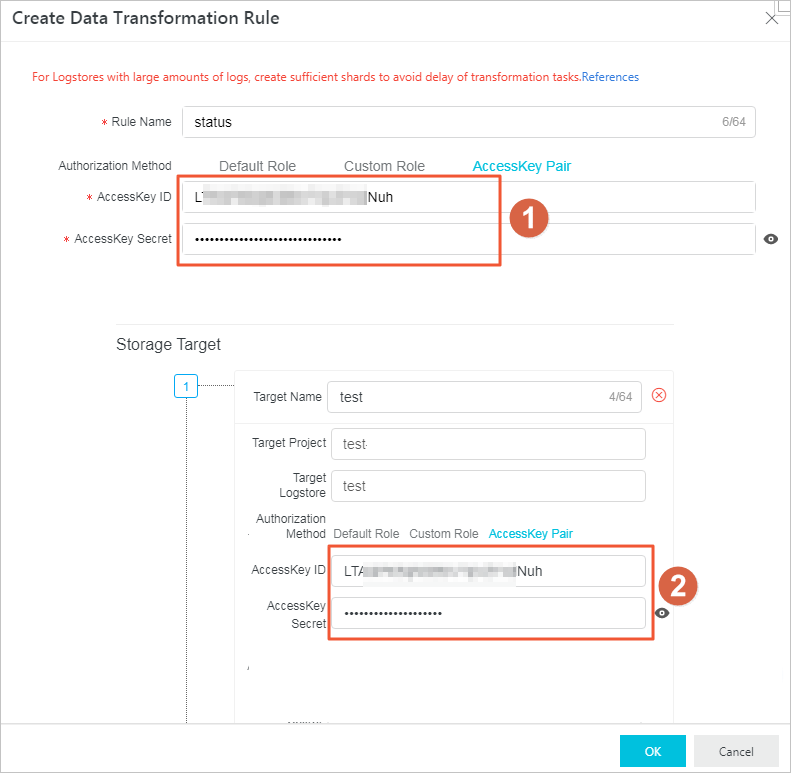Click the Target Name field containing test

pyautogui.click(x=484, y=397)
